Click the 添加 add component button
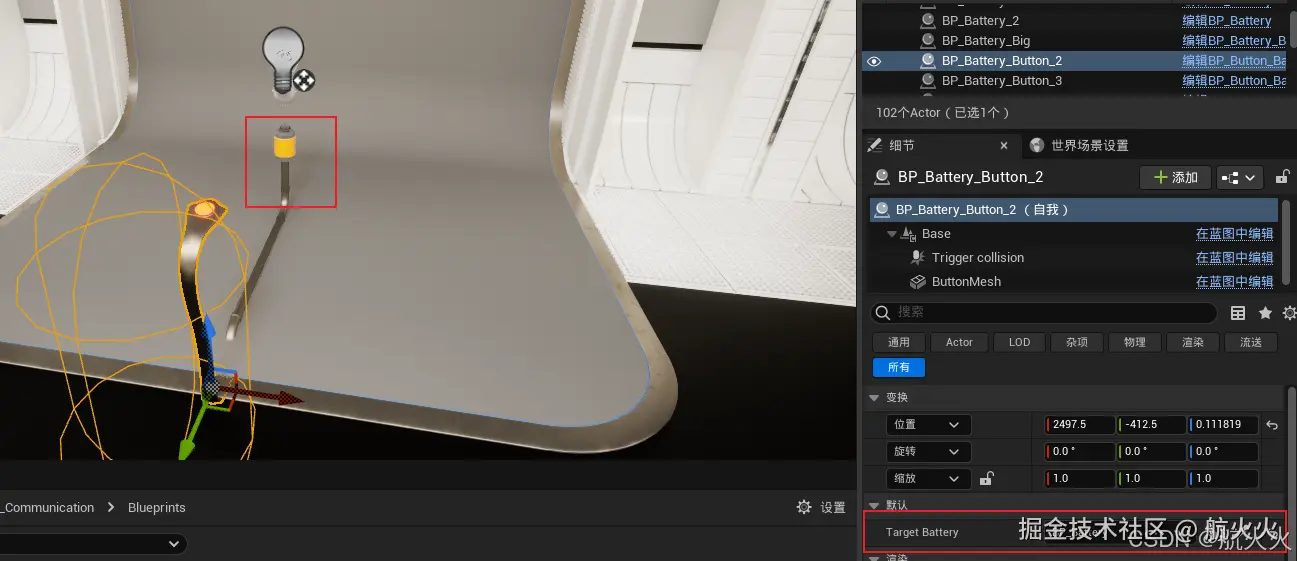 (1176, 177)
